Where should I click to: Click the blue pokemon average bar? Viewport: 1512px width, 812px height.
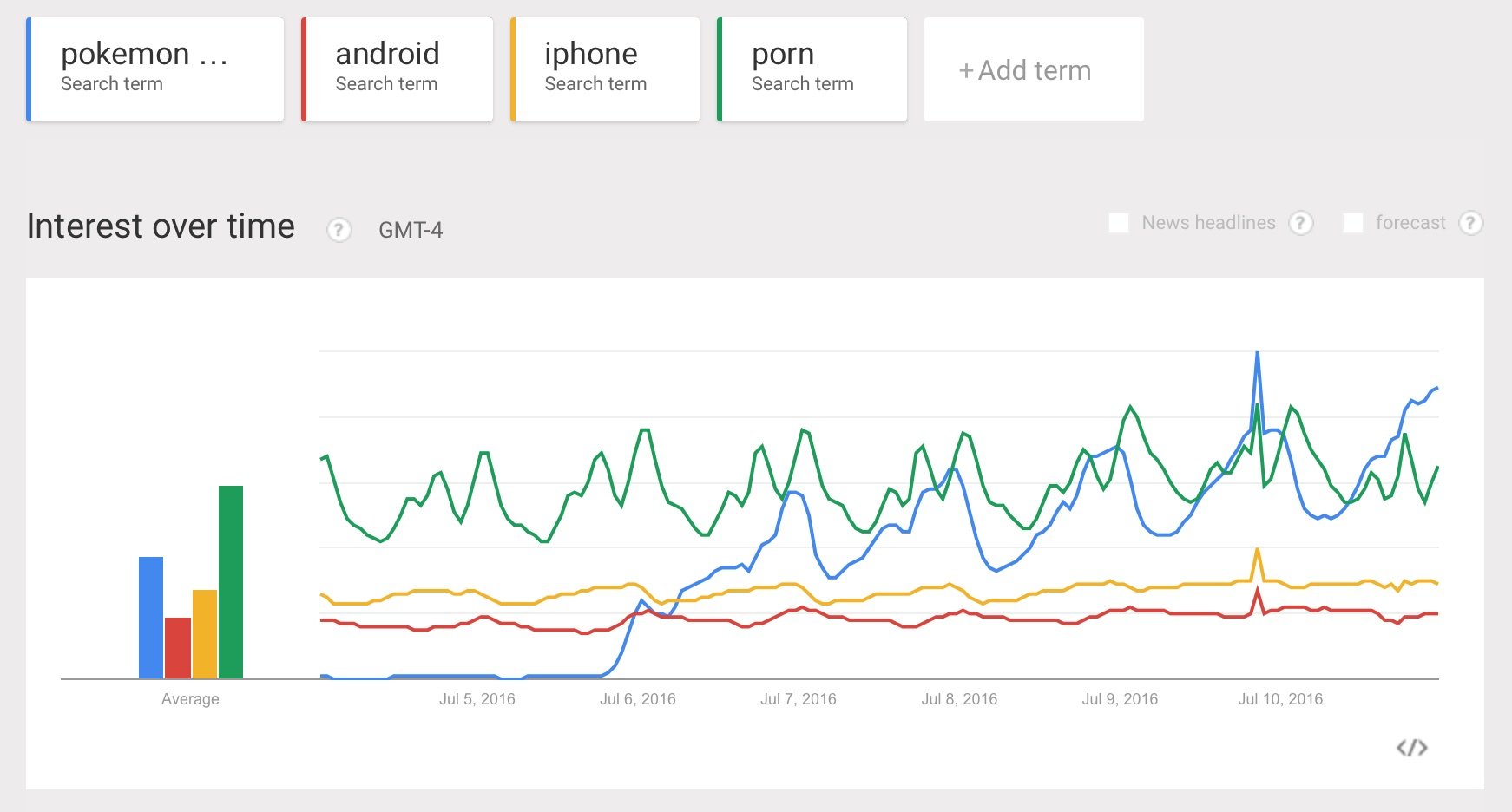coord(151,618)
